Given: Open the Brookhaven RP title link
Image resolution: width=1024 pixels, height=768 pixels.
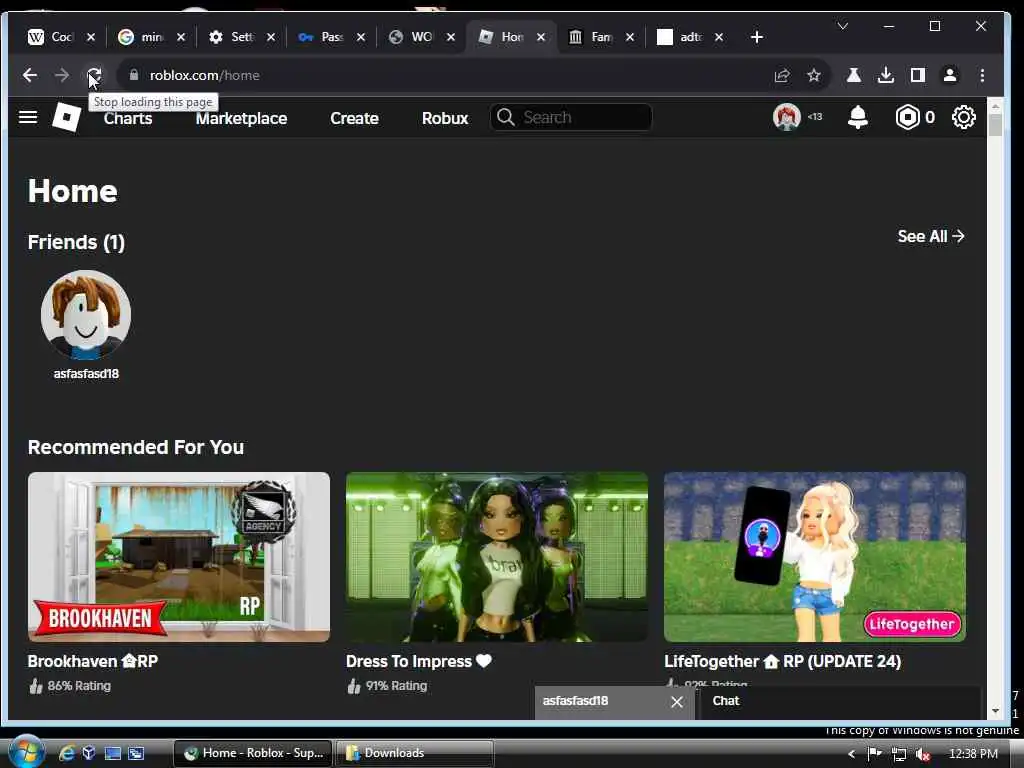Looking at the screenshot, I should click(93, 661).
